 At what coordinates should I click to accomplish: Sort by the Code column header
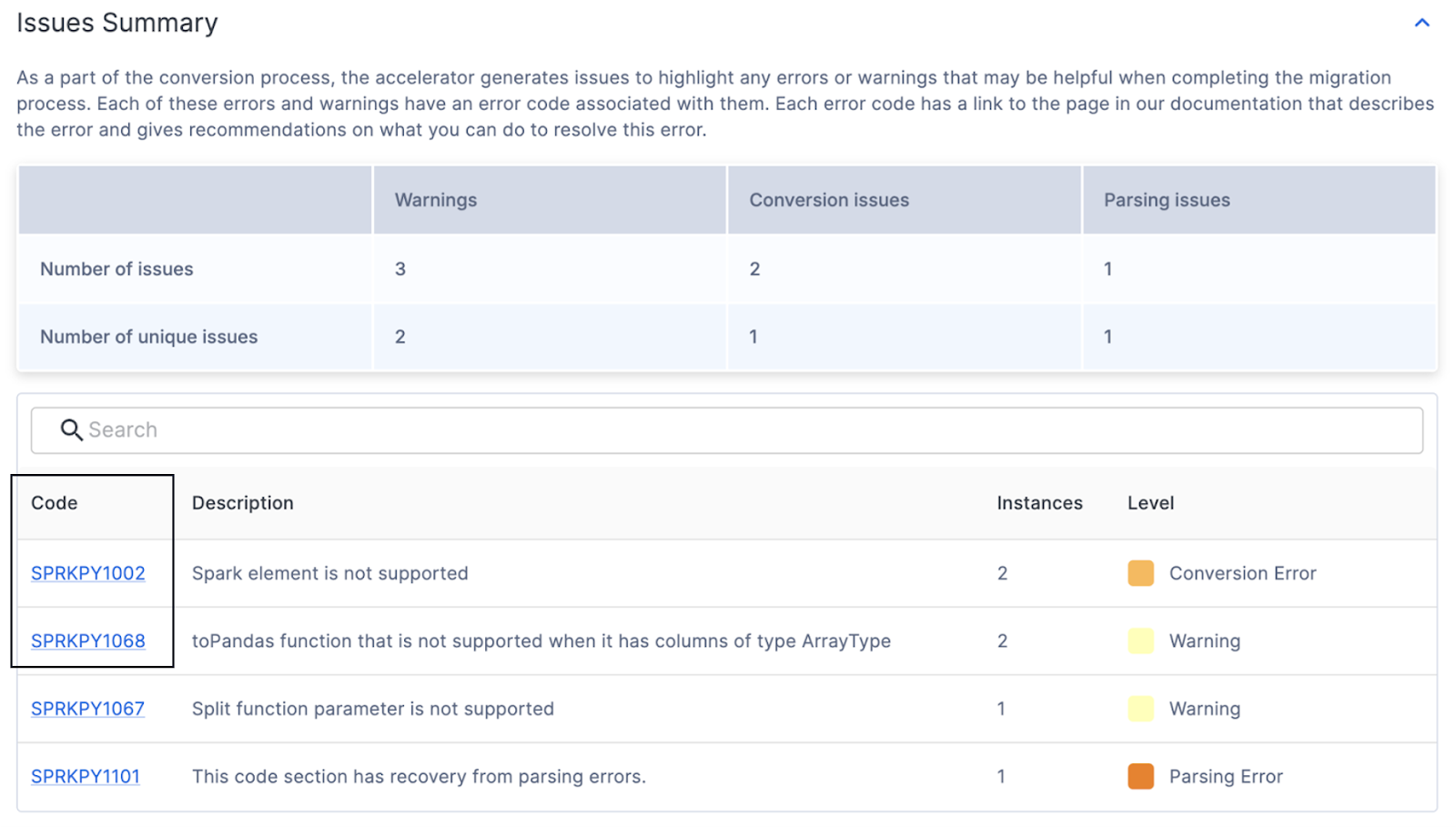(55, 503)
